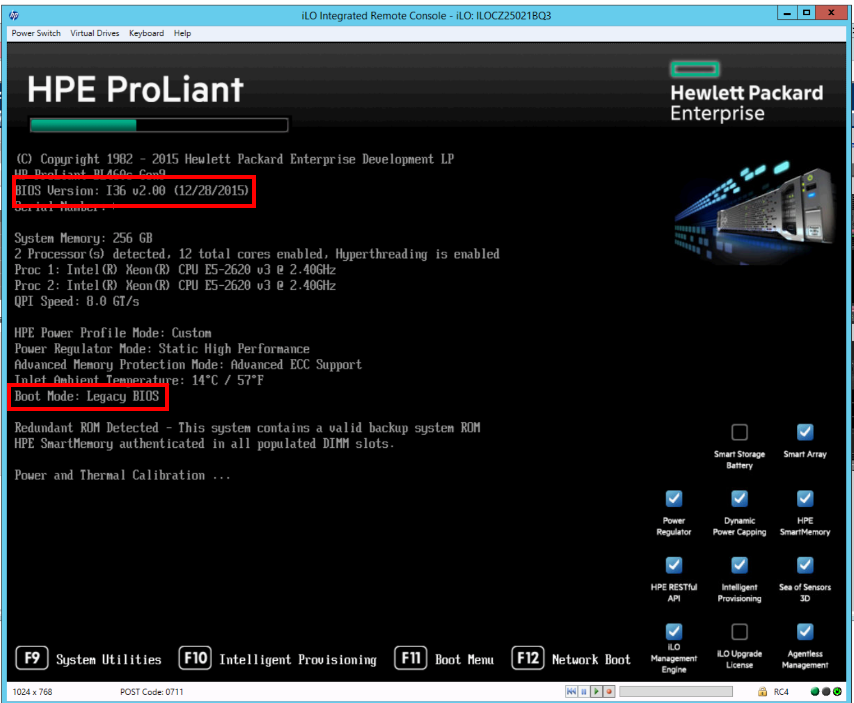Click the Boot Mode: Legacy BIOS line
Image resolution: width=854 pixels, height=703 pixels.
[87, 396]
